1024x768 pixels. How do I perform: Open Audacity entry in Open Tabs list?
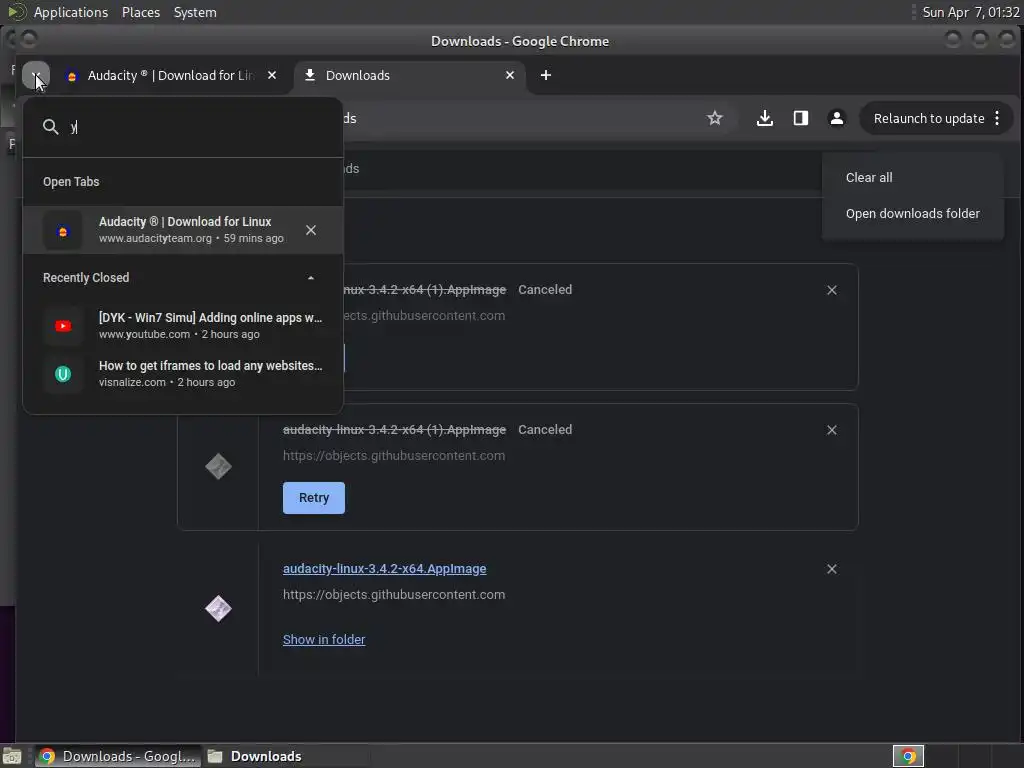click(x=183, y=230)
